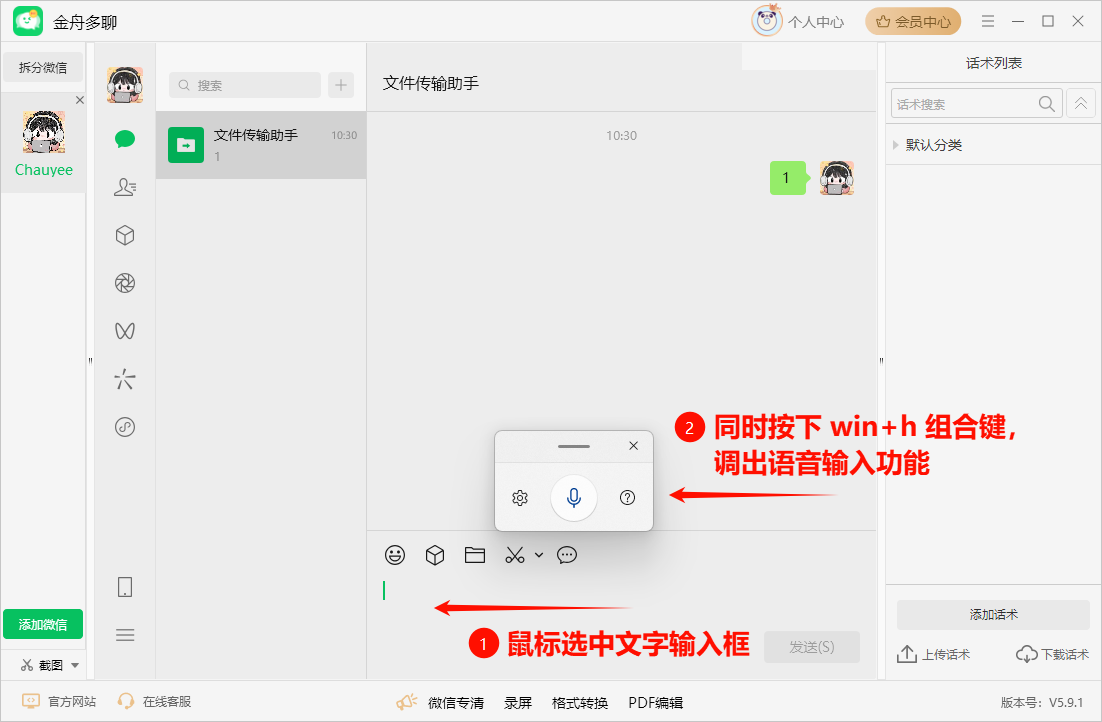Collapse the 话术 list with the double chevron
The image size is (1102, 722).
(1081, 104)
